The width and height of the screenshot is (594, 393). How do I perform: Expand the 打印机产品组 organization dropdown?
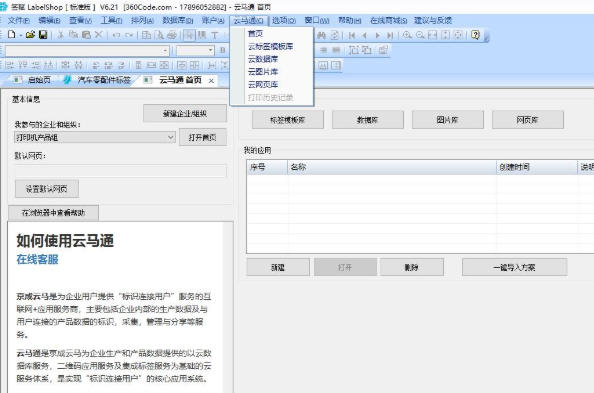click(171, 137)
